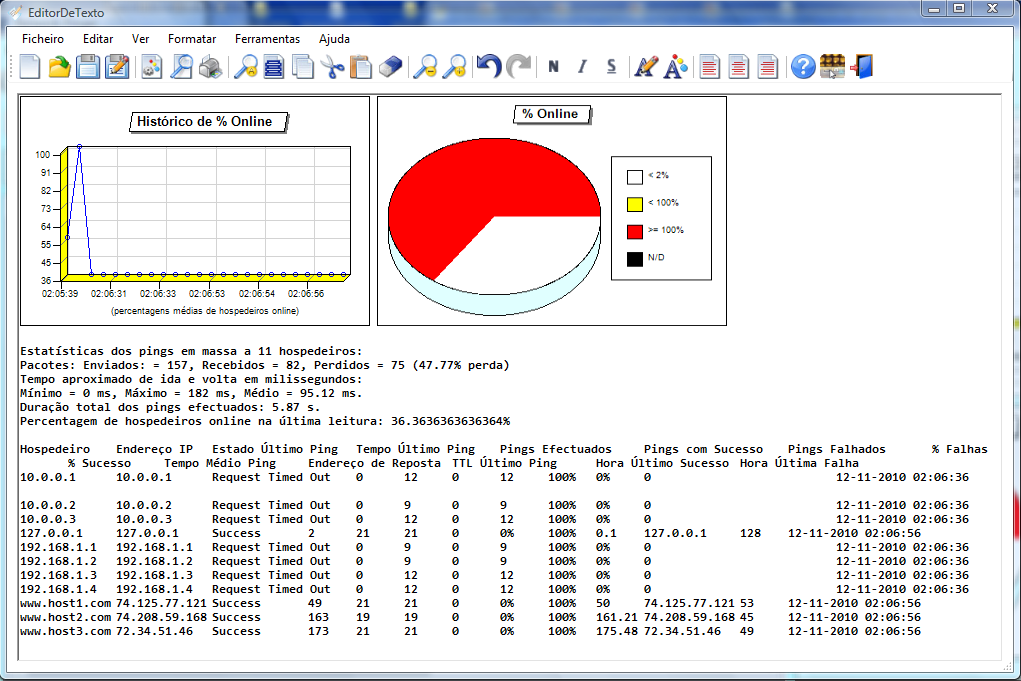This screenshot has width=1021, height=681.
Task: Open the find text tool
Action: pyautogui.click(x=245, y=67)
